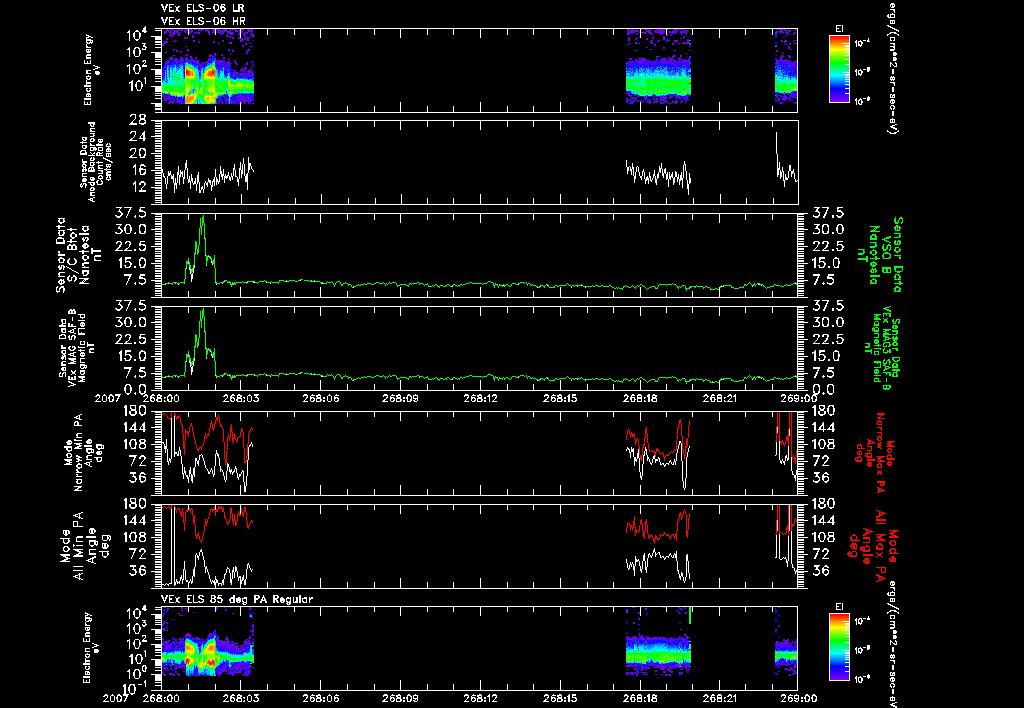This screenshot has width=1024, height=708.
Task: Select the 'VEx ELS-06 LR' title text
Action: 203,8
